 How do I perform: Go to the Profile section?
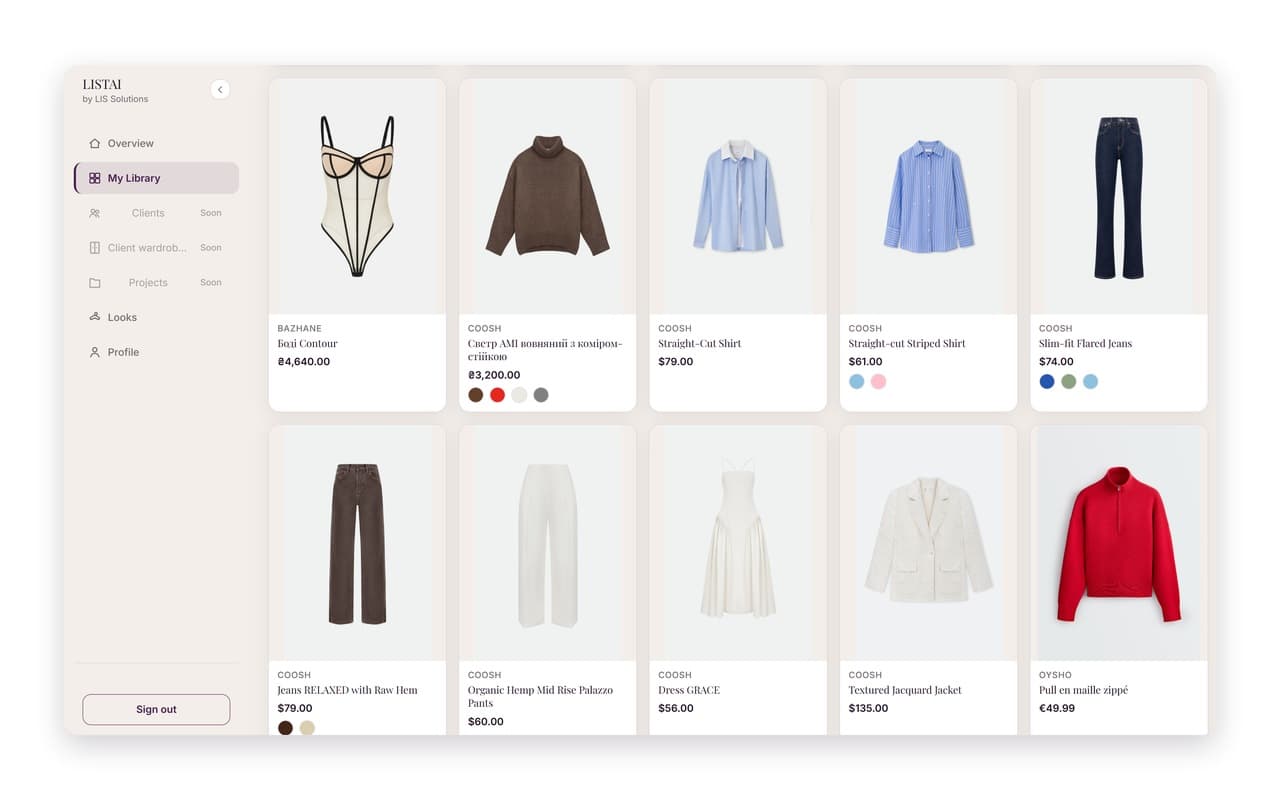156,352
